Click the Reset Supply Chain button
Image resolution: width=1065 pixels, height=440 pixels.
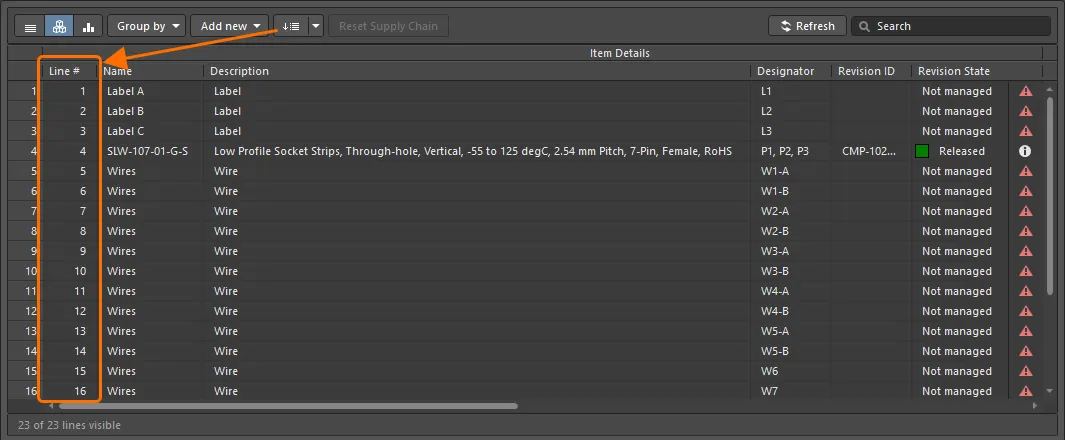tap(389, 26)
